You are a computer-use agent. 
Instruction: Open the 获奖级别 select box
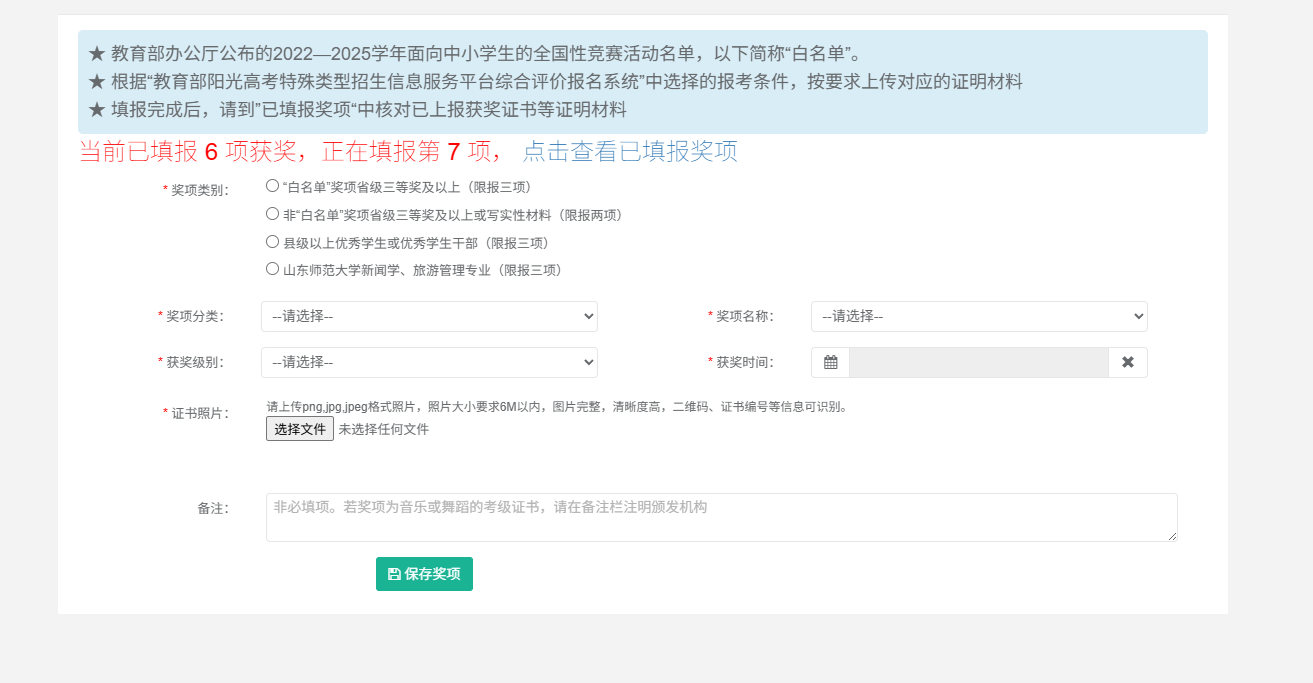[429, 362]
